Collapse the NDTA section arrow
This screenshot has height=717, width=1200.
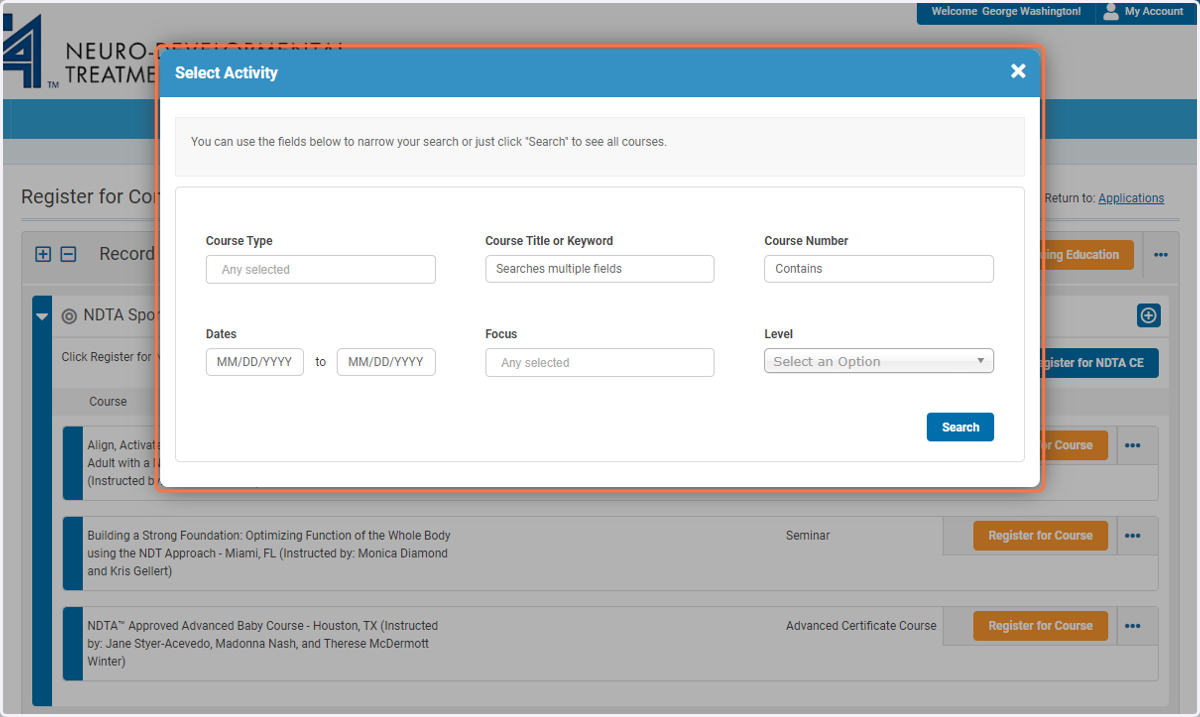pos(42,316)
